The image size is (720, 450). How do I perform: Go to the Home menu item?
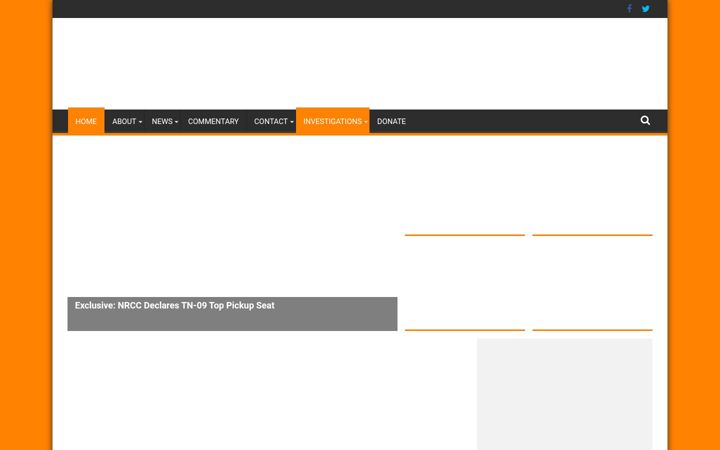[86, 121]
